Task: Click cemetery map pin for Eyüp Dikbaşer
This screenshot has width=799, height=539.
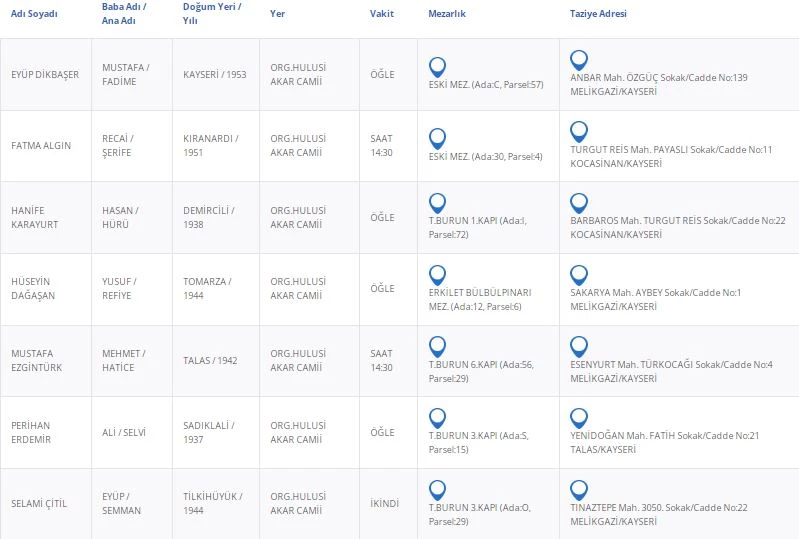Action: 436,67
